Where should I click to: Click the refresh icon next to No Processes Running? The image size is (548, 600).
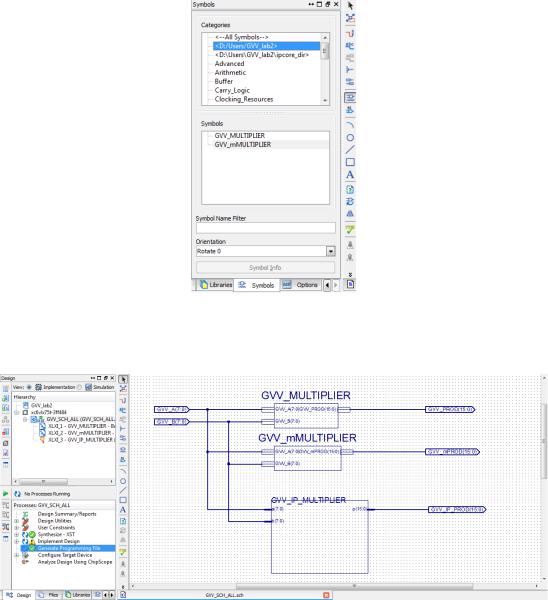point(17,494)
